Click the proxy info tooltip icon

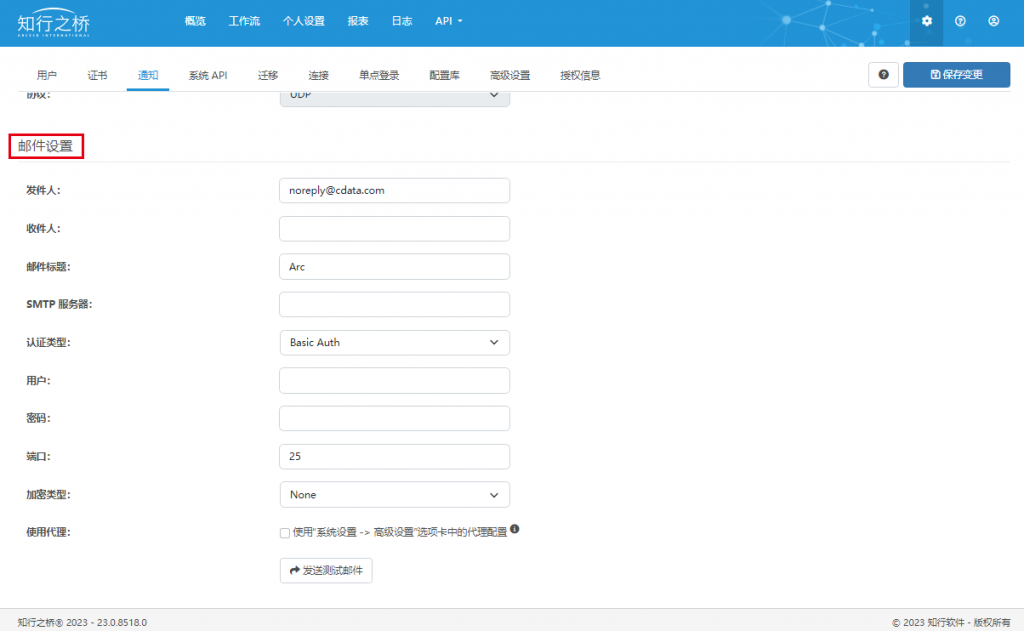click(515, 529)
